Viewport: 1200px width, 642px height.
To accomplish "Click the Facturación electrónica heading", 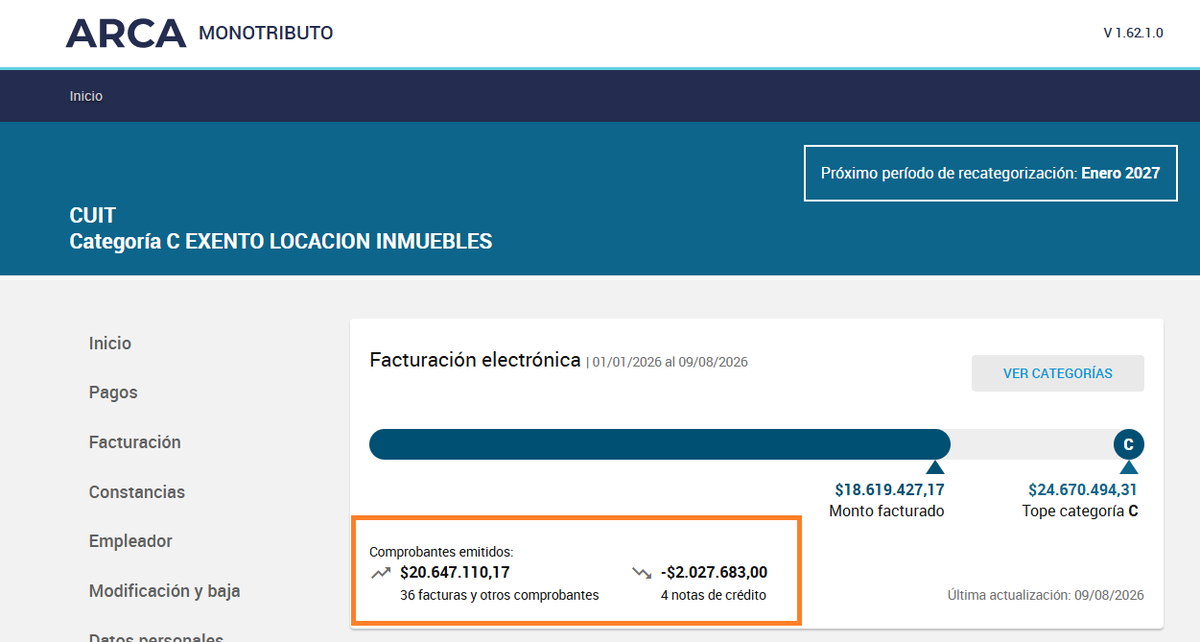I will 475,360.
